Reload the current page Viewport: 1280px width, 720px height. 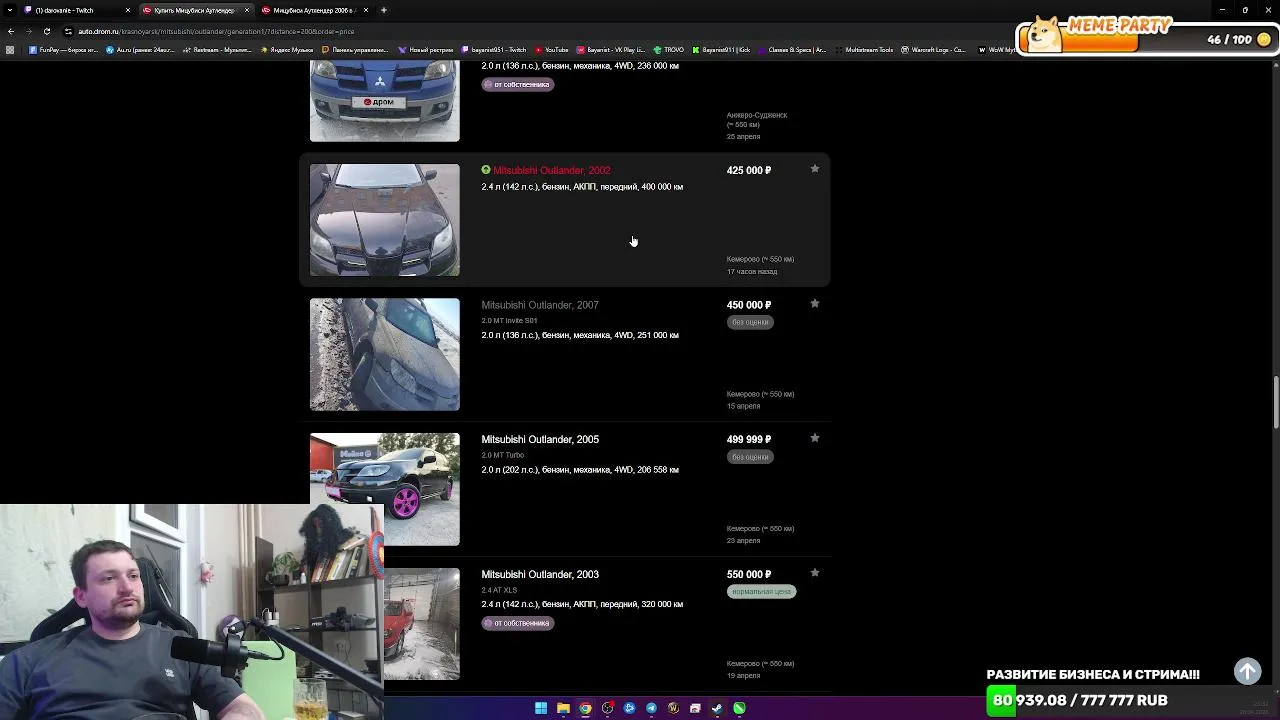[x=47, y=31]
